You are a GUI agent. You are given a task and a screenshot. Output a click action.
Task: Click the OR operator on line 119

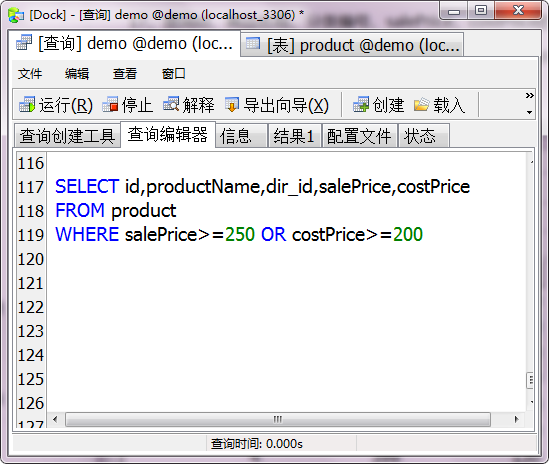(x=273, y=234)
